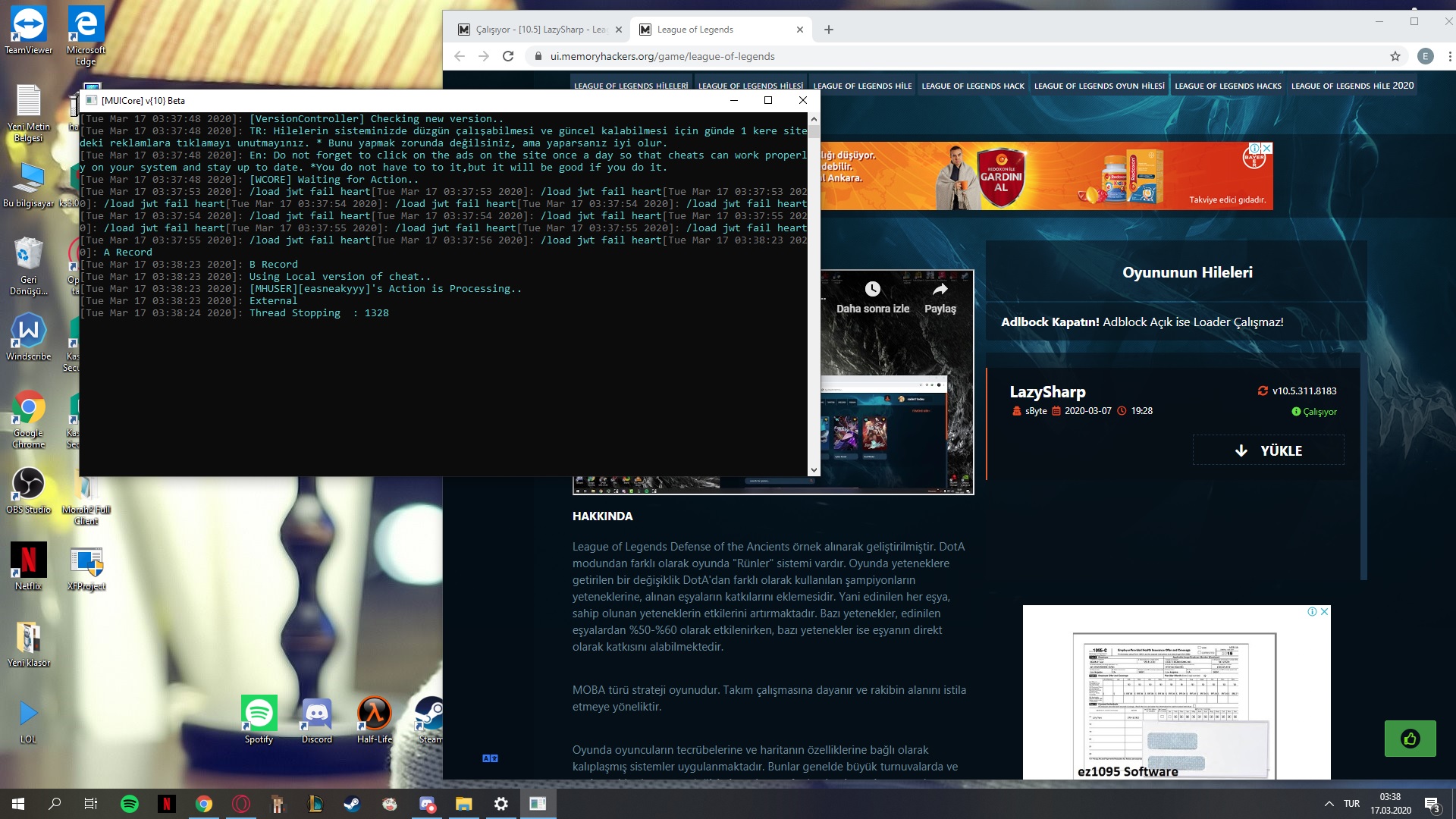Close the ez1095 Software ad

[x=1324, y=612]
